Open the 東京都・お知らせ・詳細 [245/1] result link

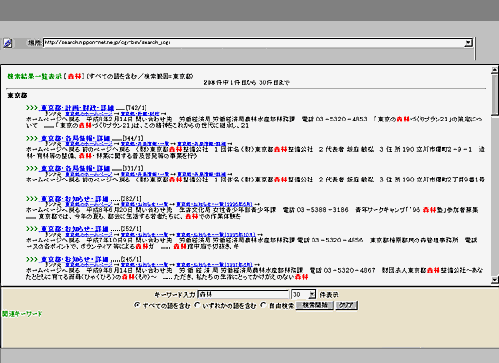[x=74, y=259]
